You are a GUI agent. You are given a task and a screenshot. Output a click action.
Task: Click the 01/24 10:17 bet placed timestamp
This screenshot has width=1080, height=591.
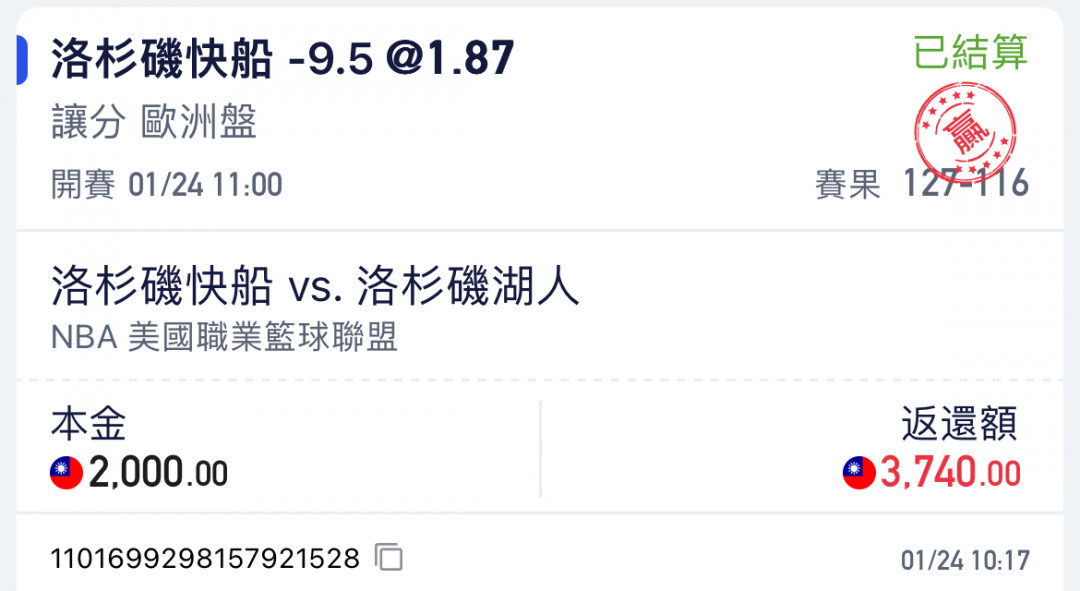coord(965,560)
